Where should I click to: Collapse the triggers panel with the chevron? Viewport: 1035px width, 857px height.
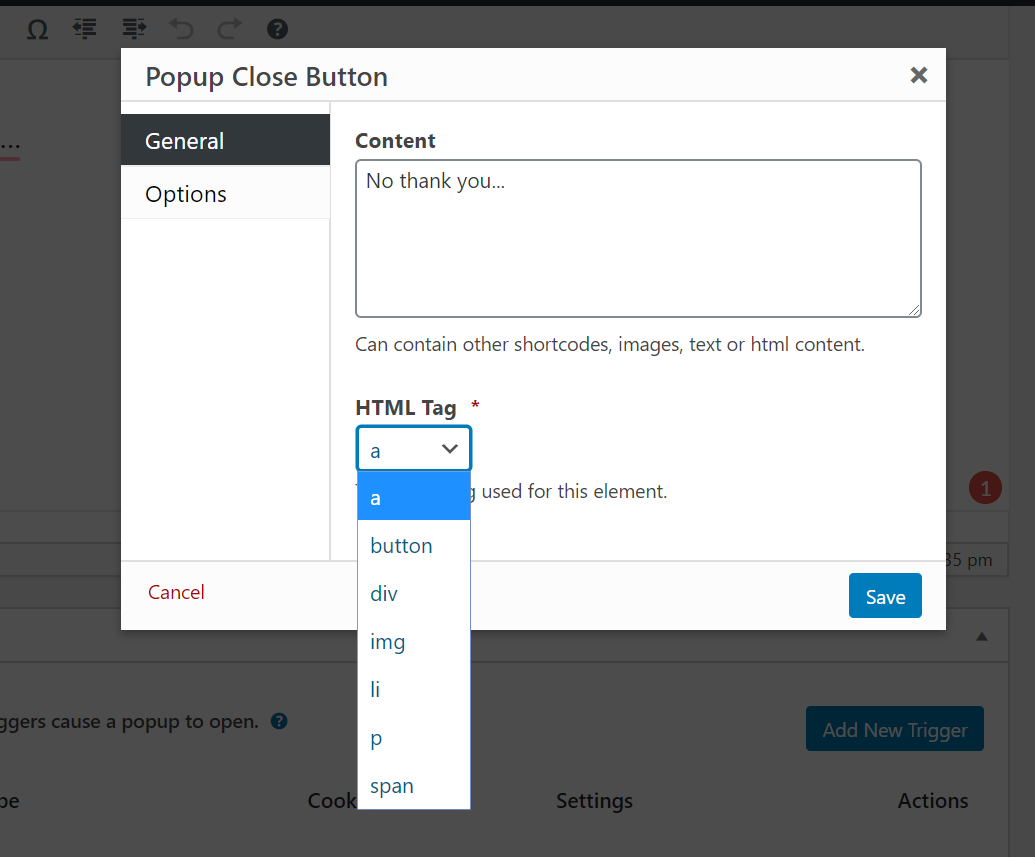[x=980, y=635]
